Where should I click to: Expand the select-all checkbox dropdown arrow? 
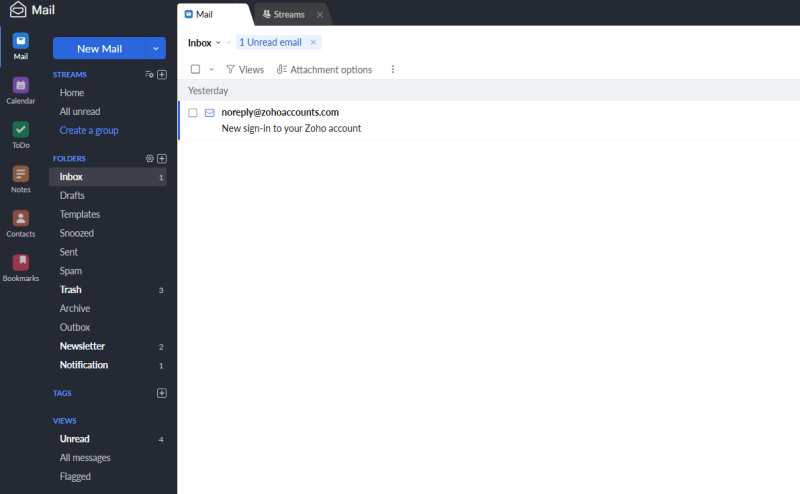211,69
